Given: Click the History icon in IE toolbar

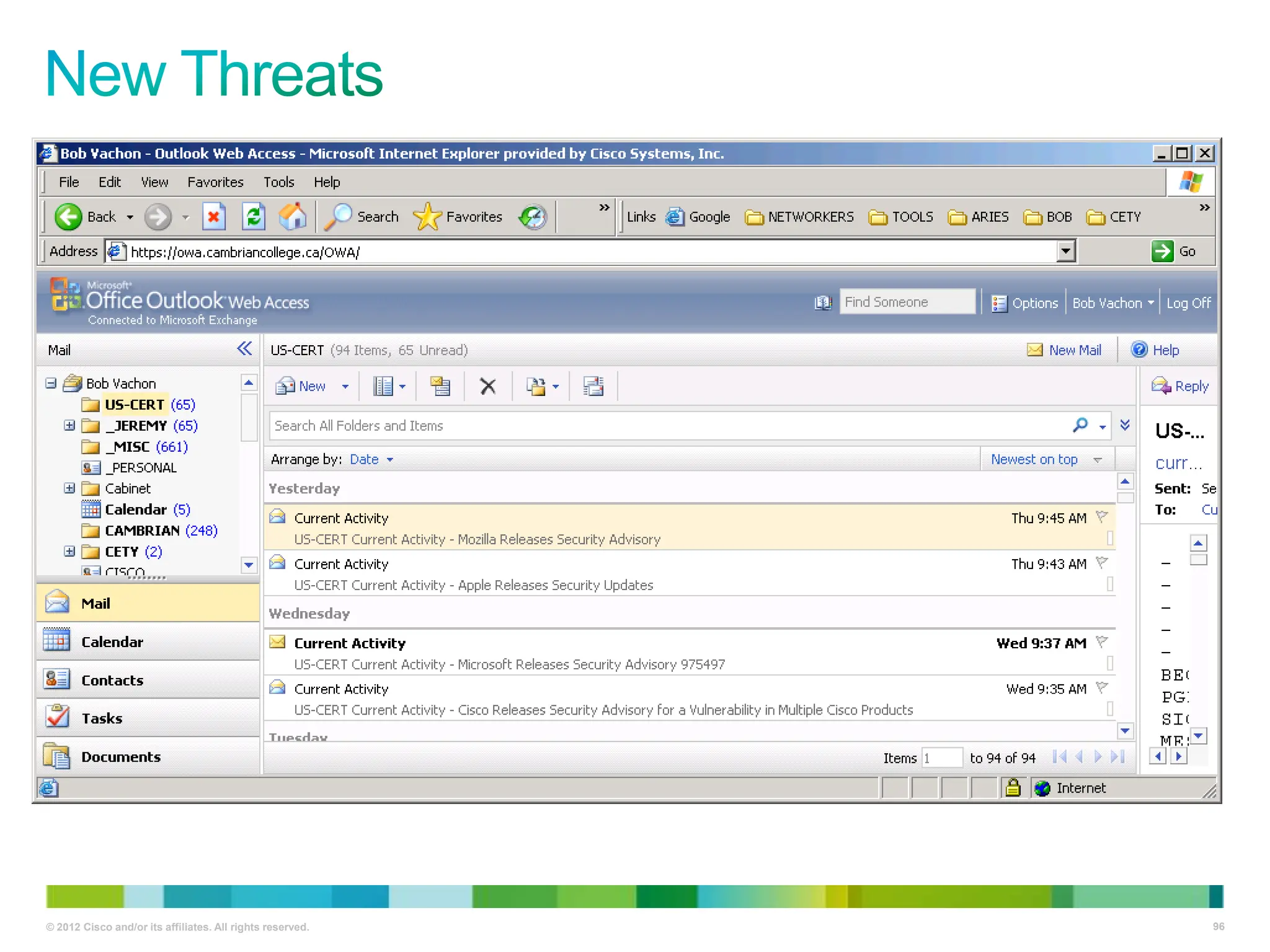Looking at the screenshot, I should 533,217.
